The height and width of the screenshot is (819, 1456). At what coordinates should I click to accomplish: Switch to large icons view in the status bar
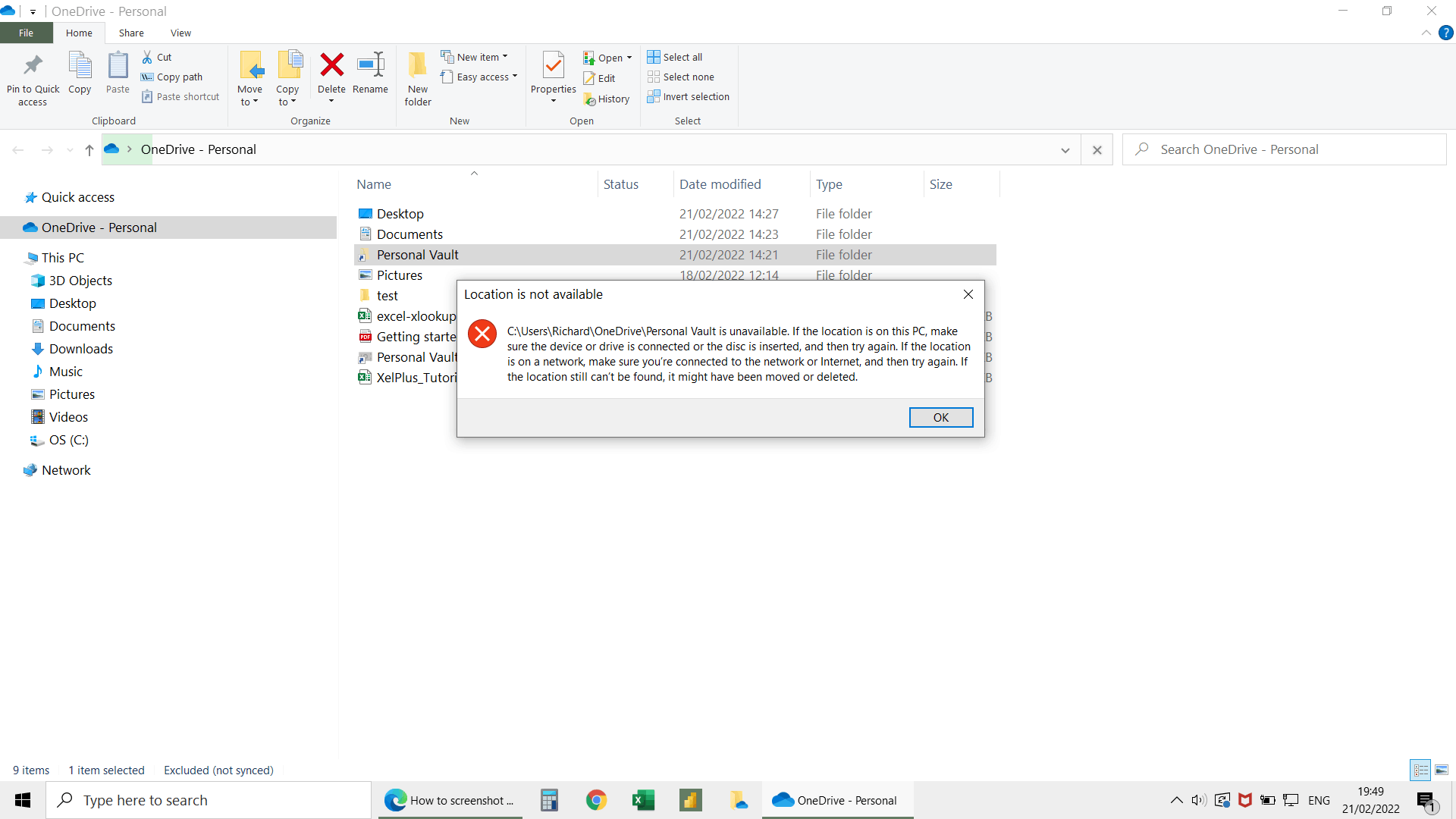pos(1442,770)
